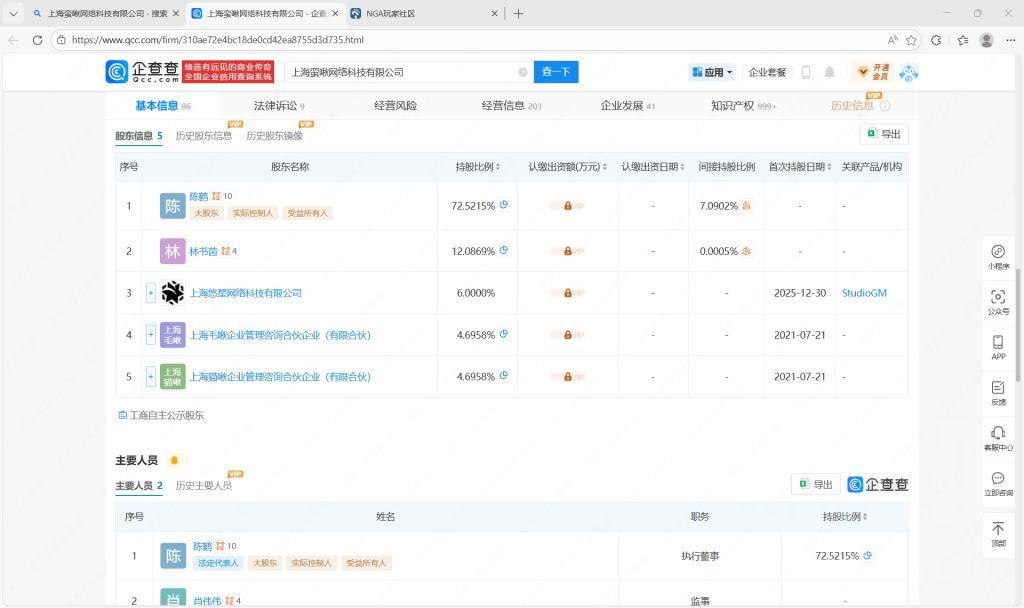Click indirect holding icon beside 7.0902%
Image resolution: width=1024 pixels, height=608 pixels.
[x=746, y=206]
